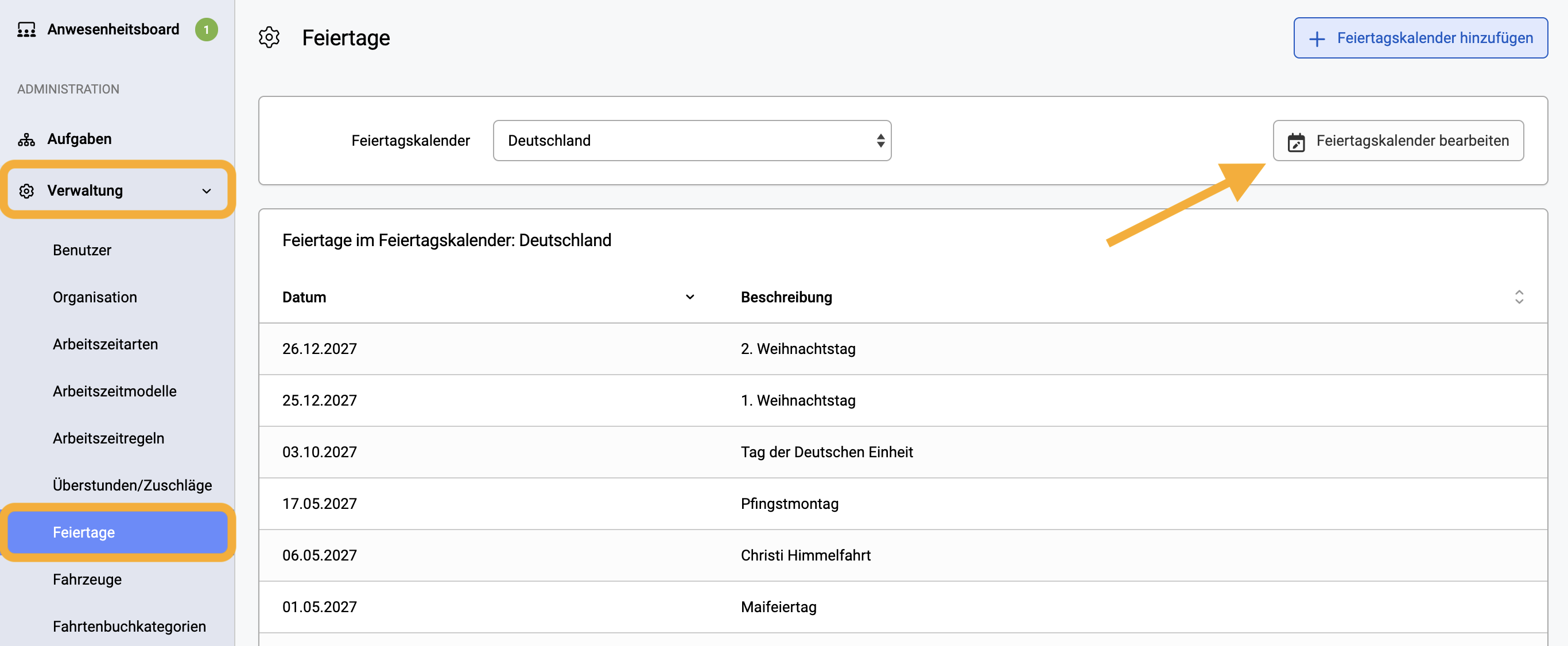Collapse the Verwaltung section chevron

click(207, 191)
